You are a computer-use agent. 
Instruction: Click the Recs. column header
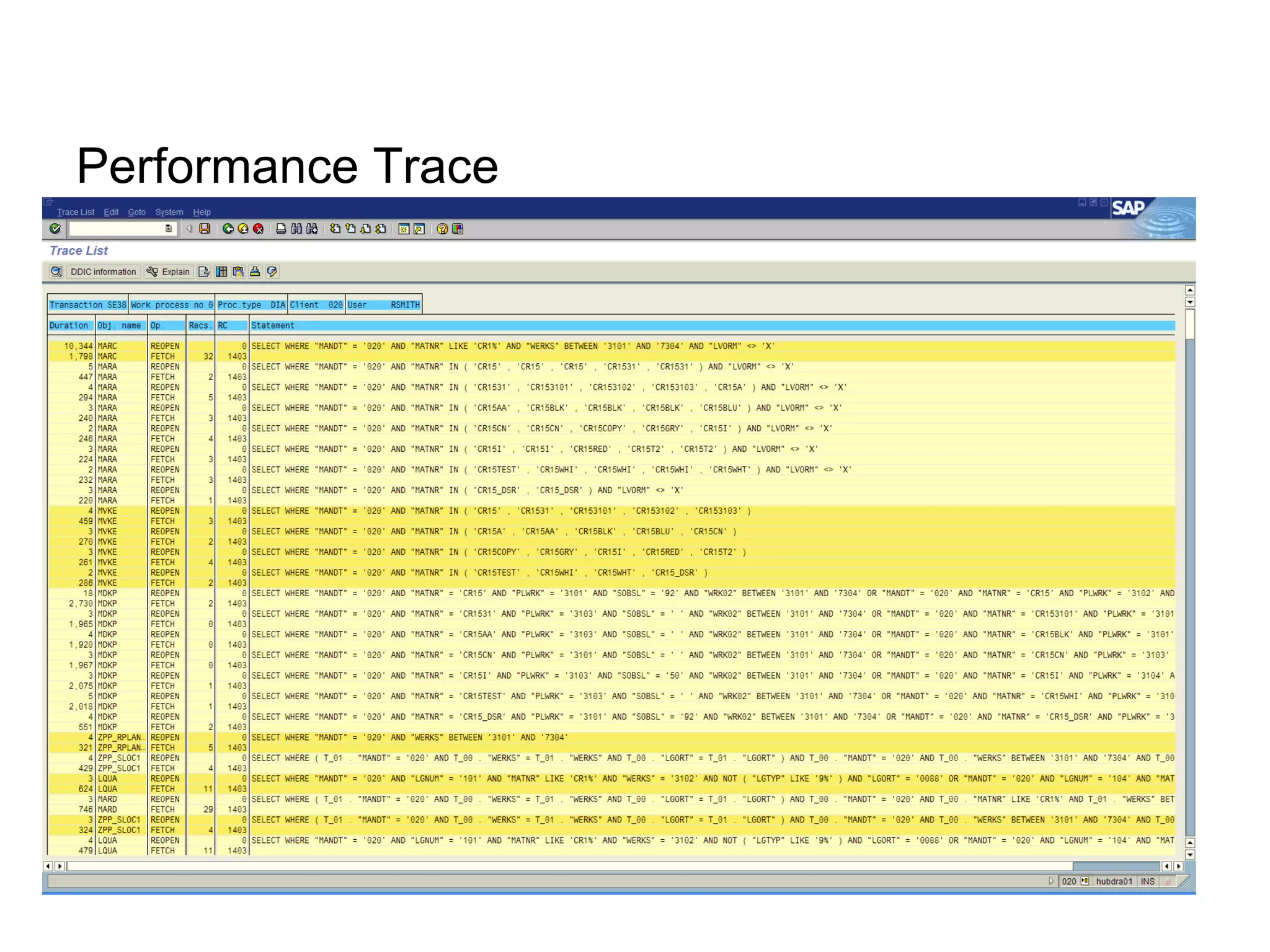[200, 325]
